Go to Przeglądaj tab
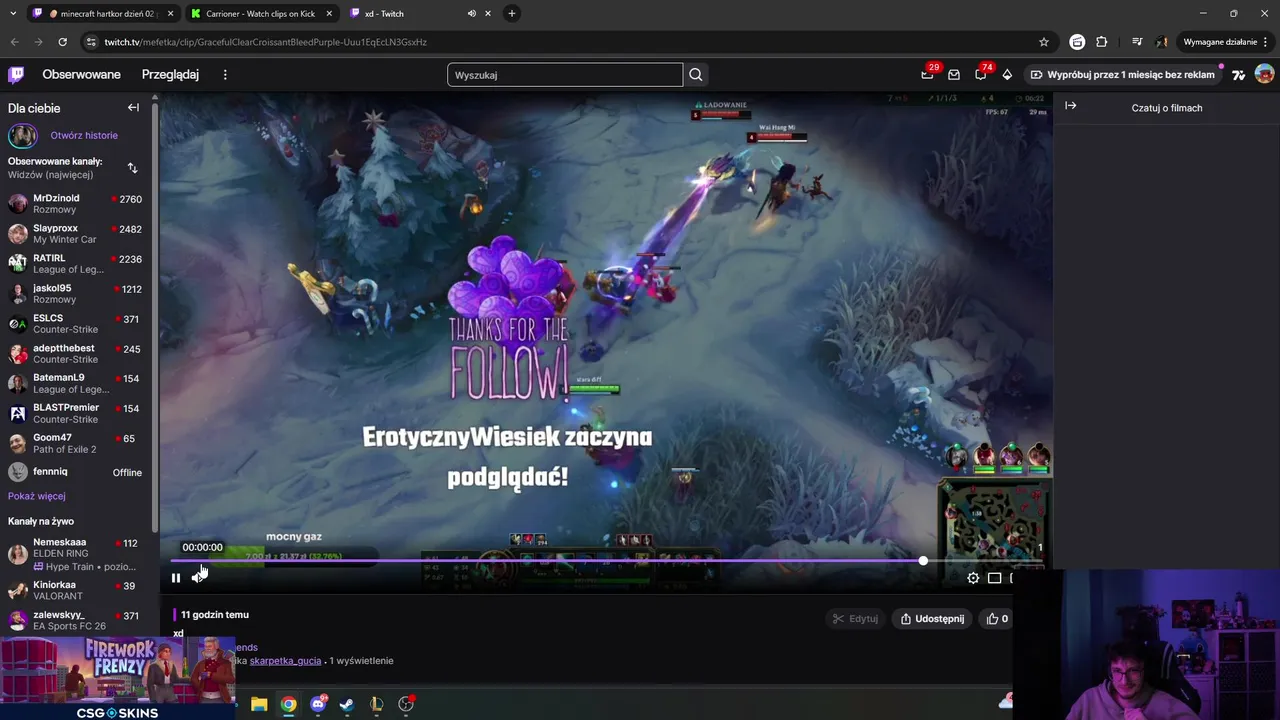Screen dimensions: 1280x720 [170, 75]
